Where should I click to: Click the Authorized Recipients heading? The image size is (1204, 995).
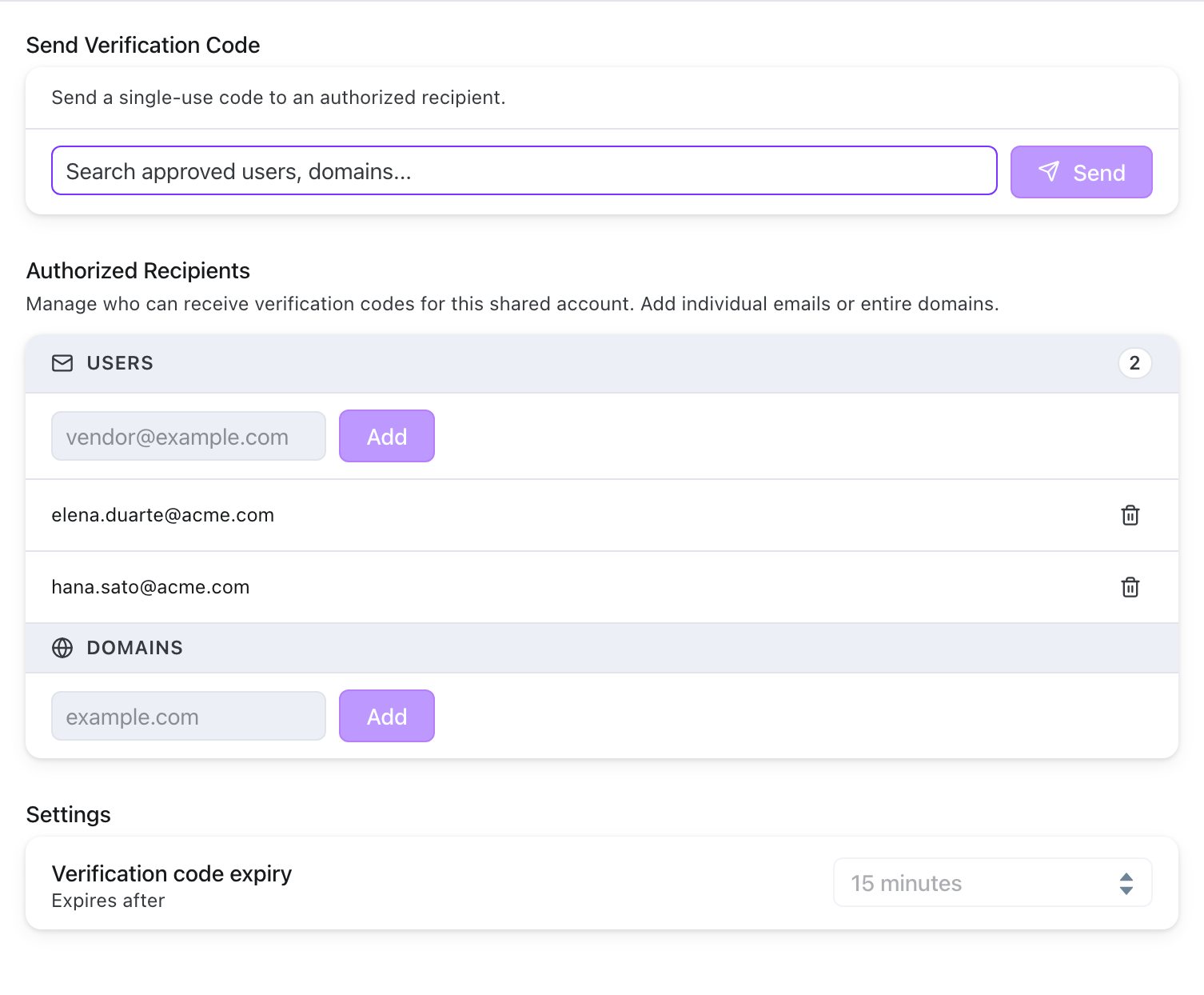[x=138, y=270]
